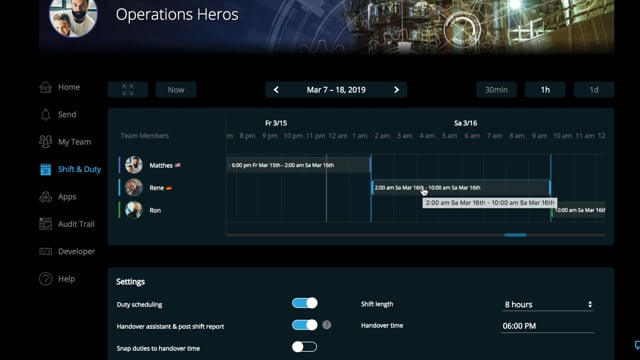Open the Shift length 8 hours dropdown

pyautogui.click(x=547, y=304)
